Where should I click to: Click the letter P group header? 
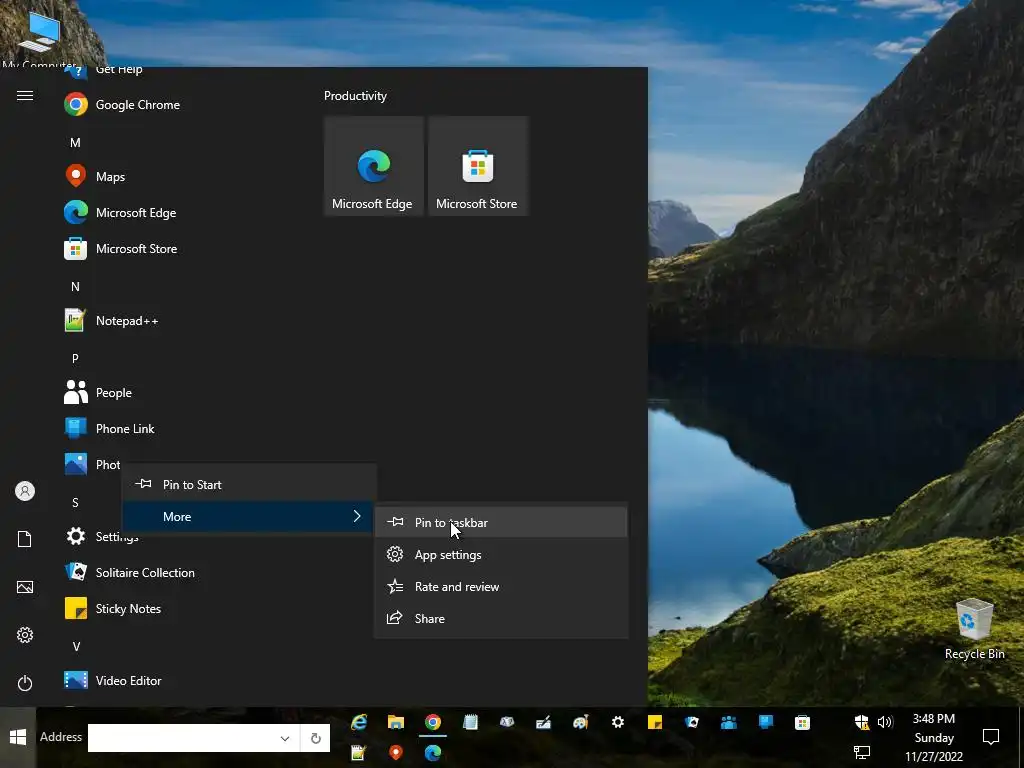(75, 359)
